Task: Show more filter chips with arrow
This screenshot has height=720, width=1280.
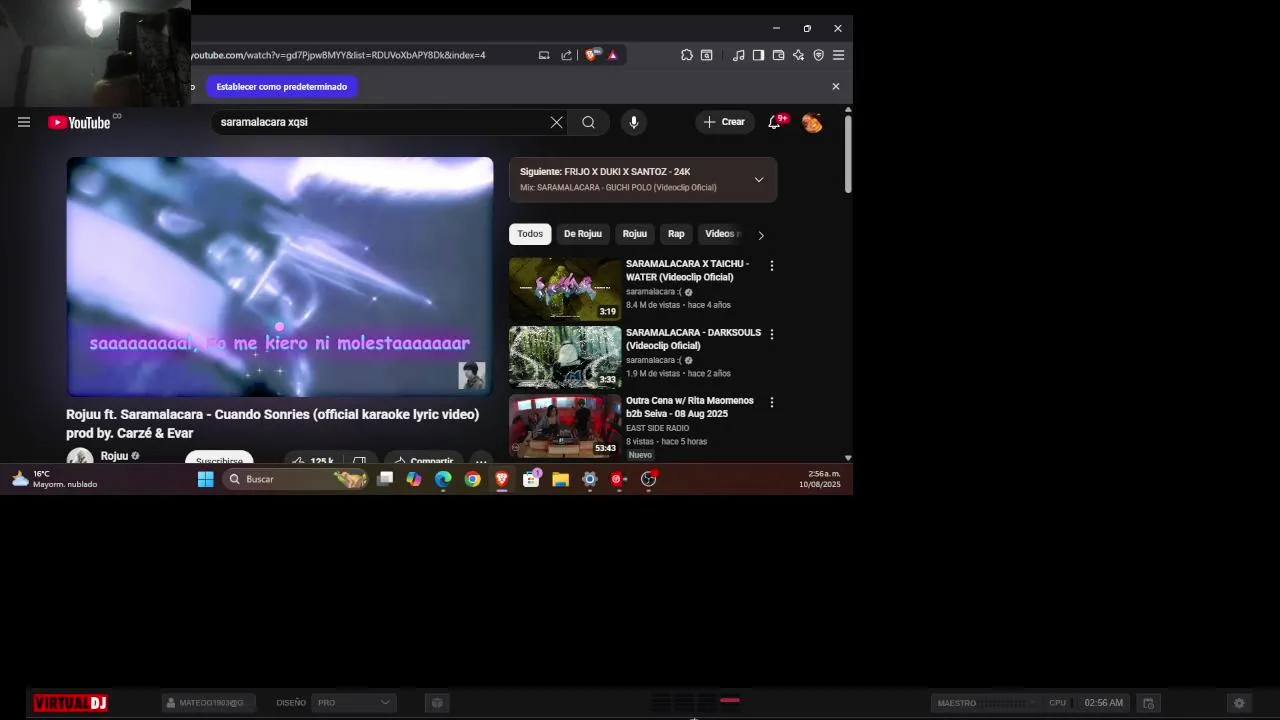Action: click(761, 235)
